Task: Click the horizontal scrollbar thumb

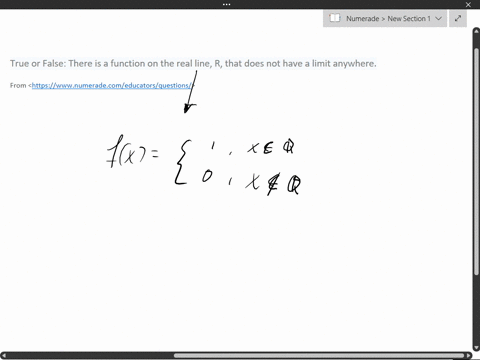Action: 319,356
